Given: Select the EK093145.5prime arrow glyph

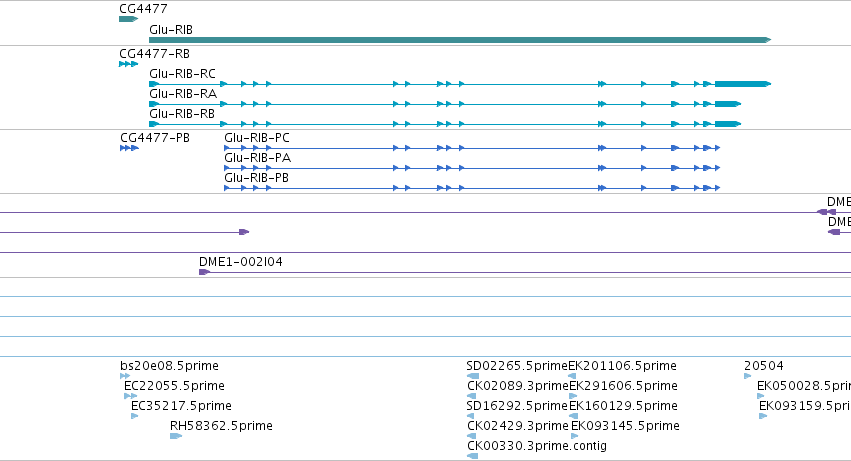Looking at the screenshot, I should click(x=574, y=435).
